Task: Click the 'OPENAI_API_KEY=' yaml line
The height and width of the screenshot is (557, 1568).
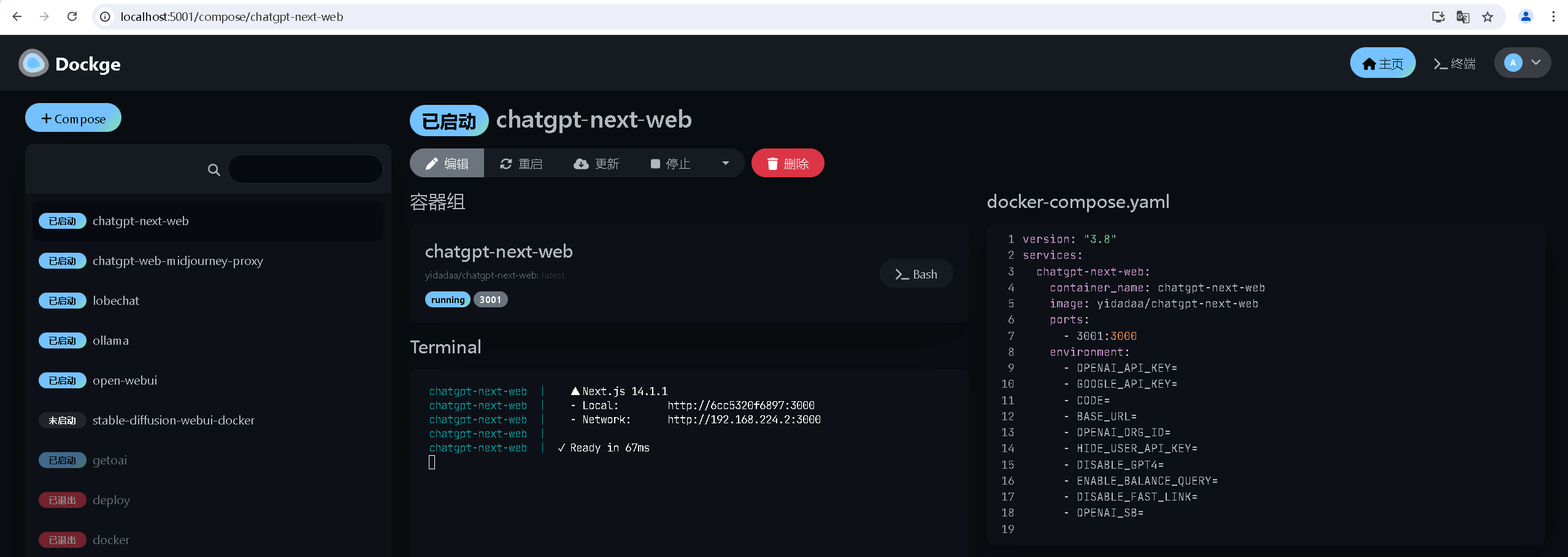Action: (1120, 368)
